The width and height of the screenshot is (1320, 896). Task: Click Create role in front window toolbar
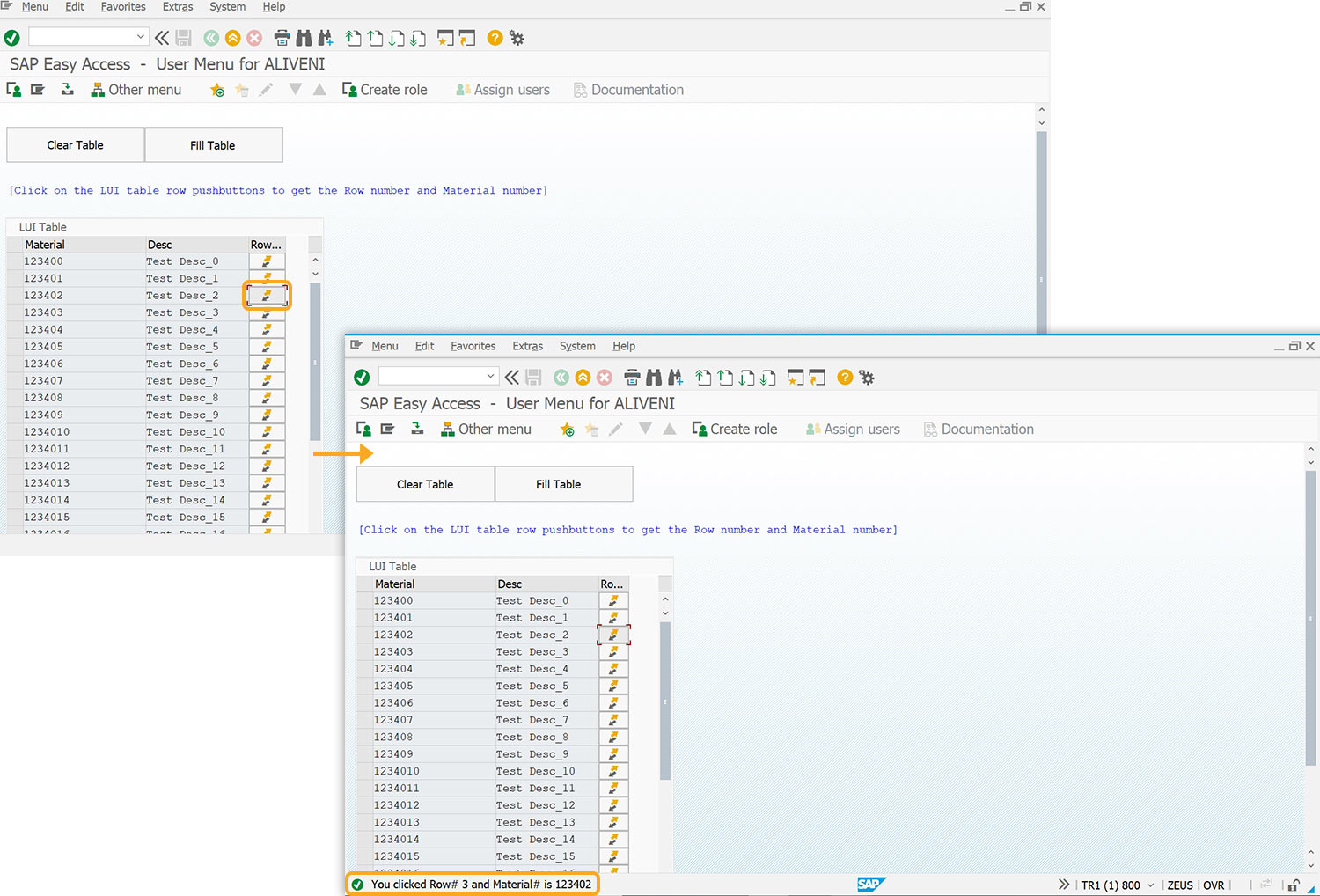pos(735,430)
